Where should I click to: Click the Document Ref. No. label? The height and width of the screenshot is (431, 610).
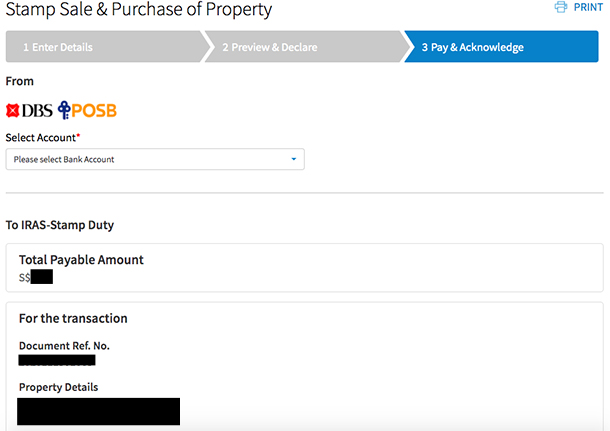[x=64, y=346]
